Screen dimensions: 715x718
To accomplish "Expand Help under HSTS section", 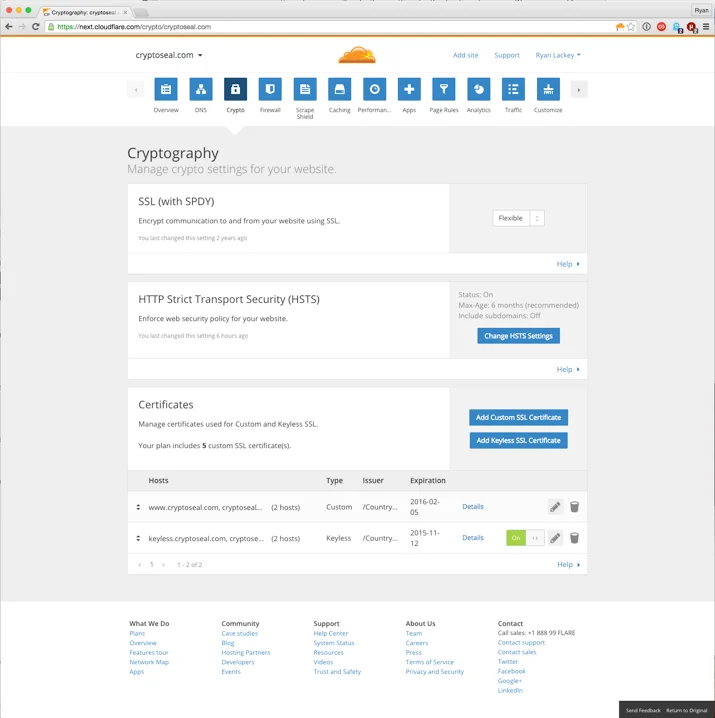I will pos(568,369).
